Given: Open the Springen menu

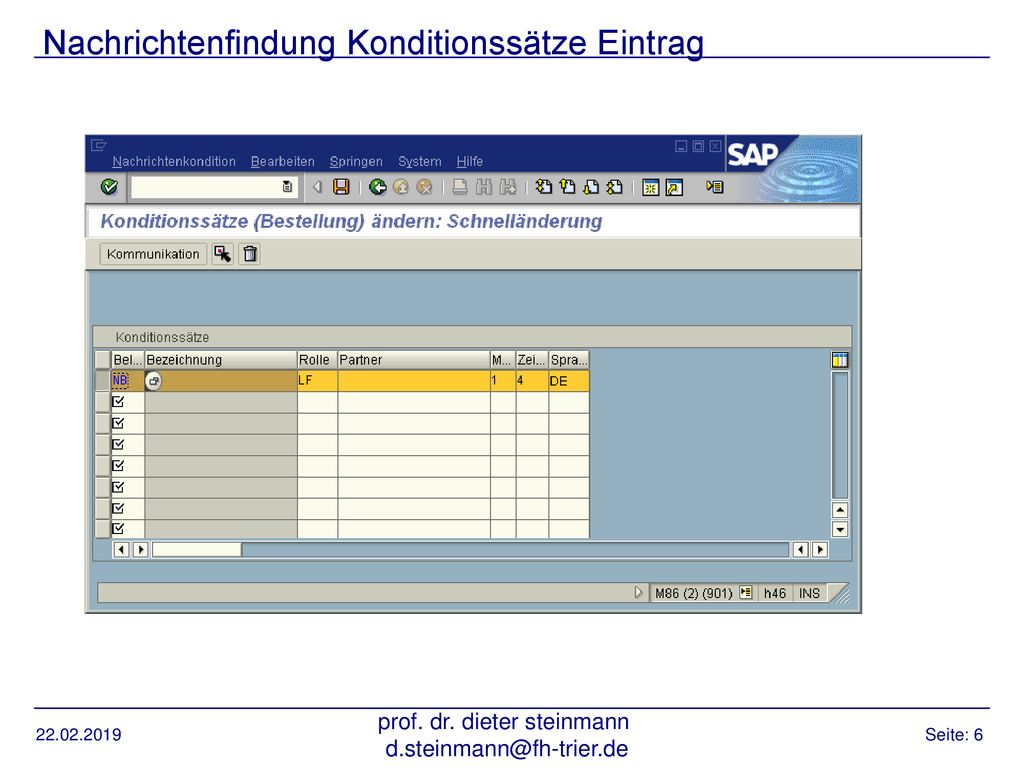Looking at the screenshot, I should tap(356, 161).
